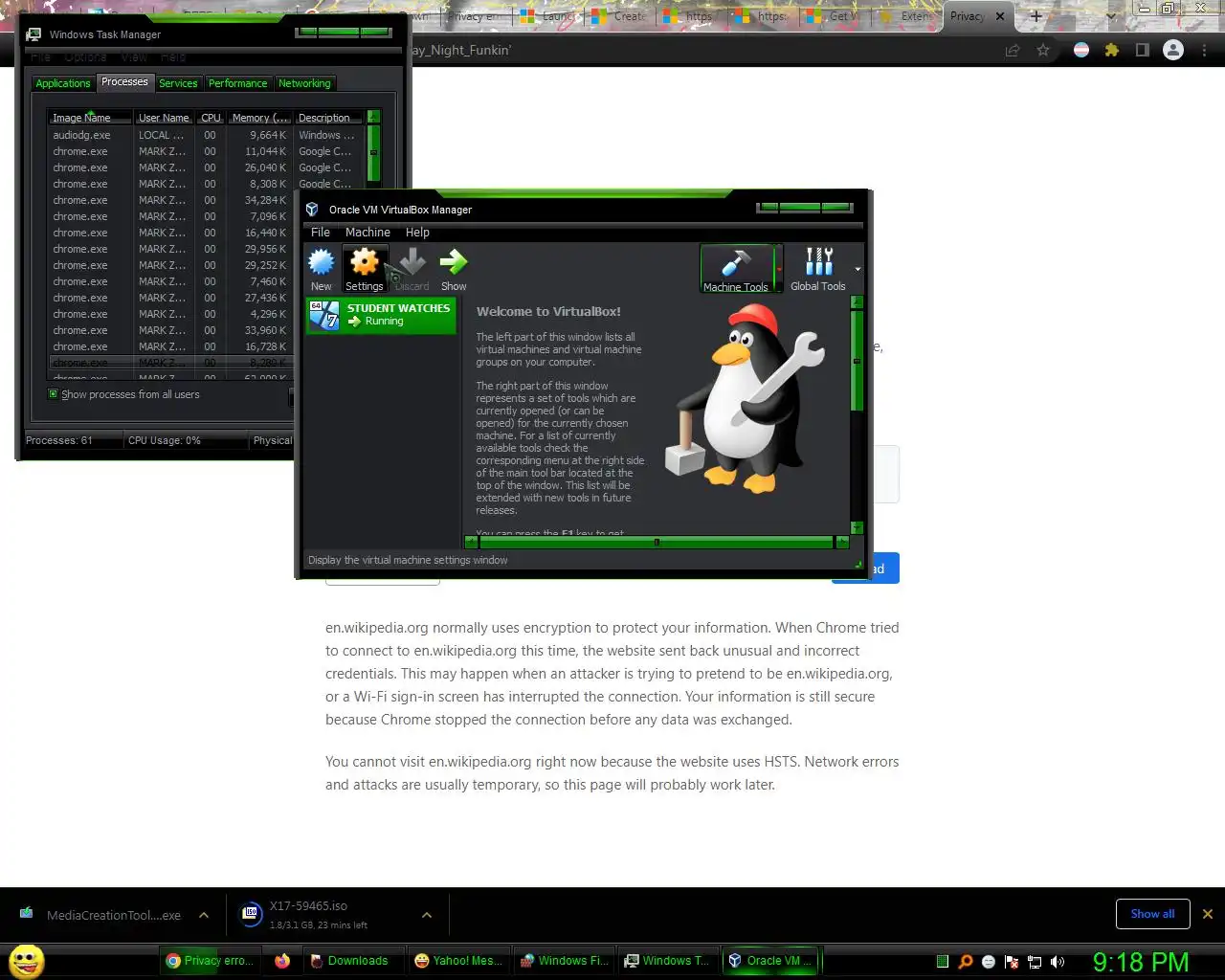Click the speaker volume tray icon
This screenshot has height=980, width=1225.
[1058, 962]
